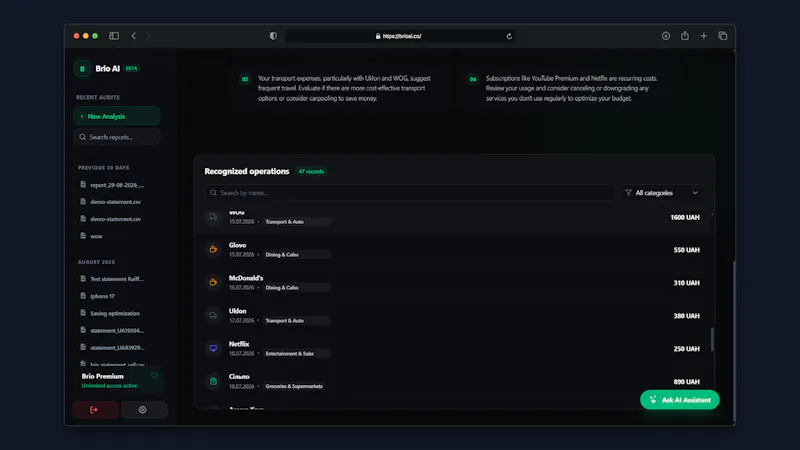Open the Iphone 17 report
This screenshot has height=450, width=800.
click(102, 296)
